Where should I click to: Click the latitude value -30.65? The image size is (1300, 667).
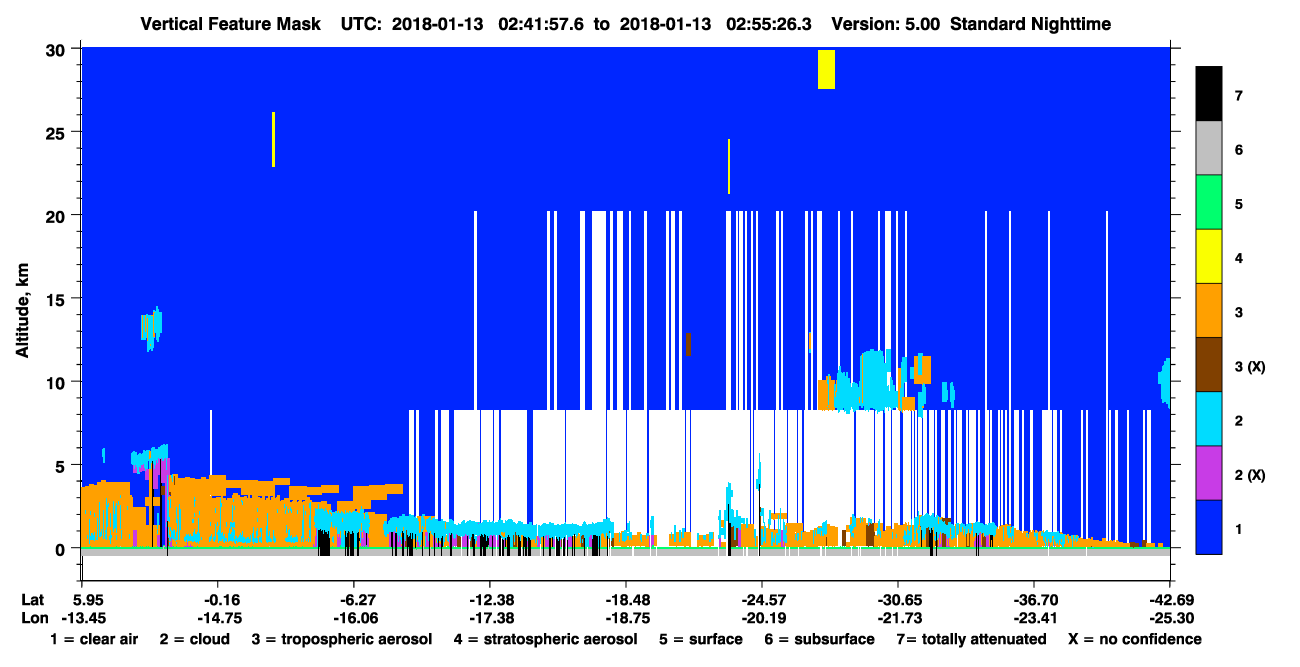[x=898, y=600]
